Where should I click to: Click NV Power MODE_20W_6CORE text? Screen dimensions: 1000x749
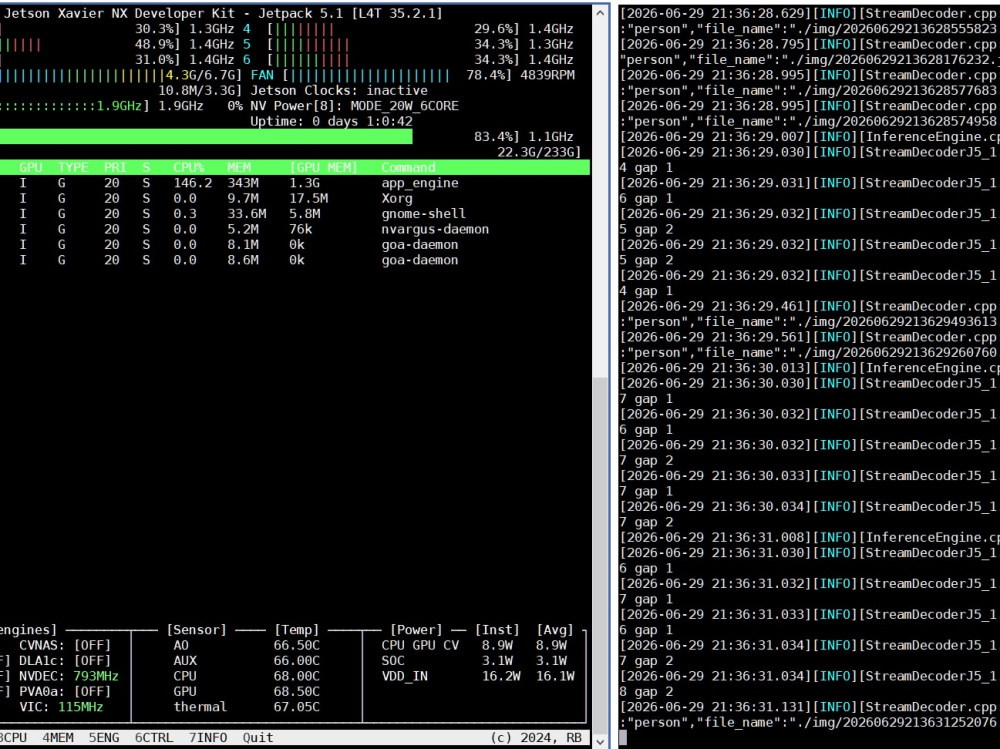(x=354, y=106)
